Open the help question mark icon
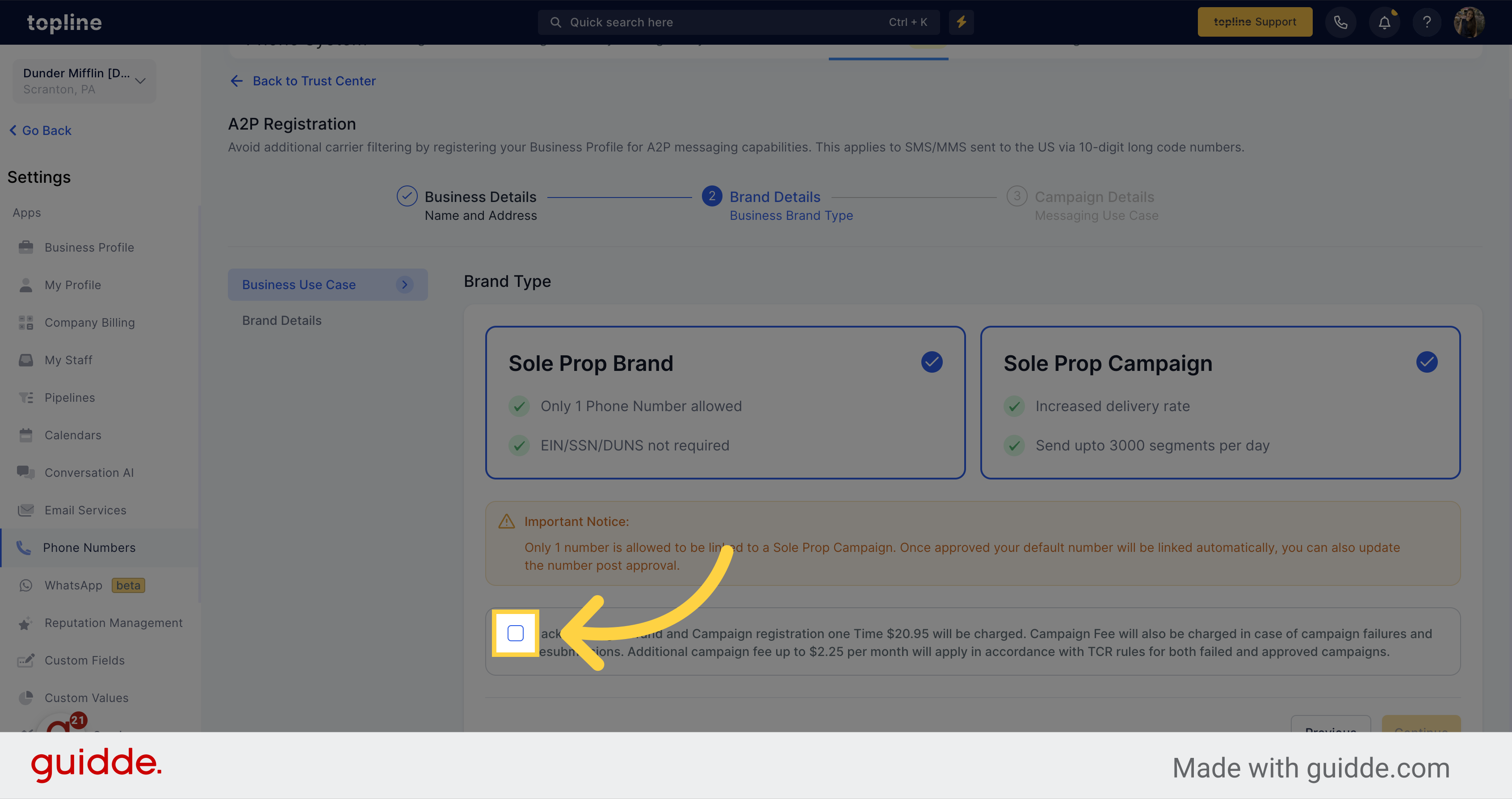The image size is (1512, 799). [x=1427, y=22]
